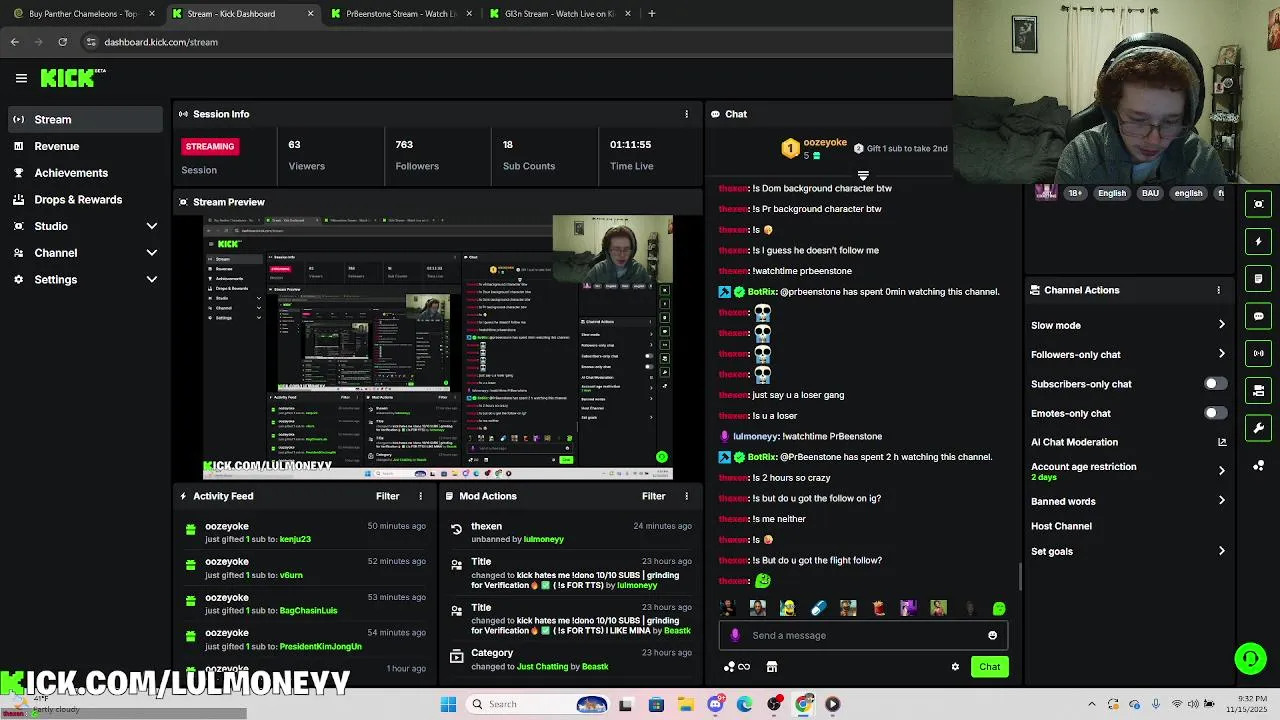Image resolution: width=1280 pixels, height=720 pixels.
Task: Open Session Info three-dot options
Action: tap(686, 114)
